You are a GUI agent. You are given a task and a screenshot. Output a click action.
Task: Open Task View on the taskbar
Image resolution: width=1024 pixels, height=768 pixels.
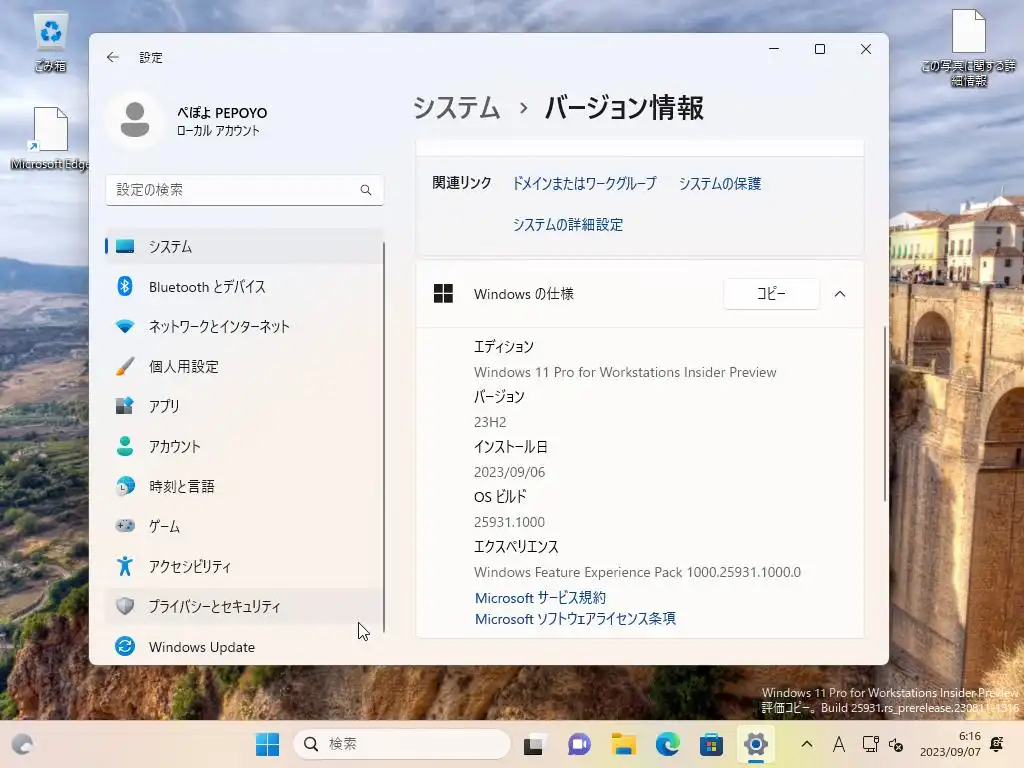coord(534,744)
